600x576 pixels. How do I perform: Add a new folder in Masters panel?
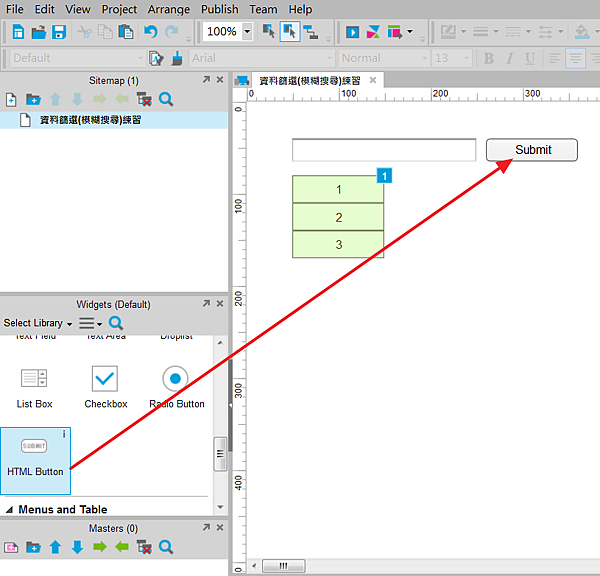(x=33, y=547)
